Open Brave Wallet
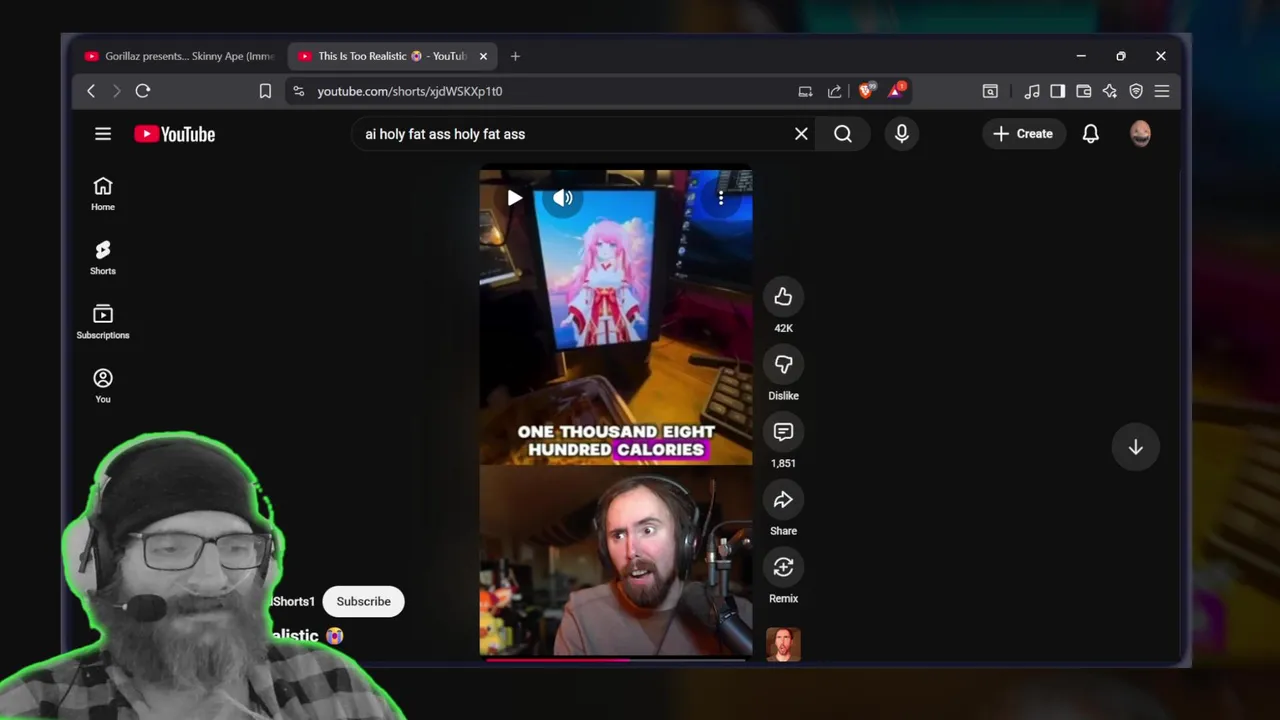This screenshot has height=720, width=1280. pyautogui.click(x=1083, y=91)
